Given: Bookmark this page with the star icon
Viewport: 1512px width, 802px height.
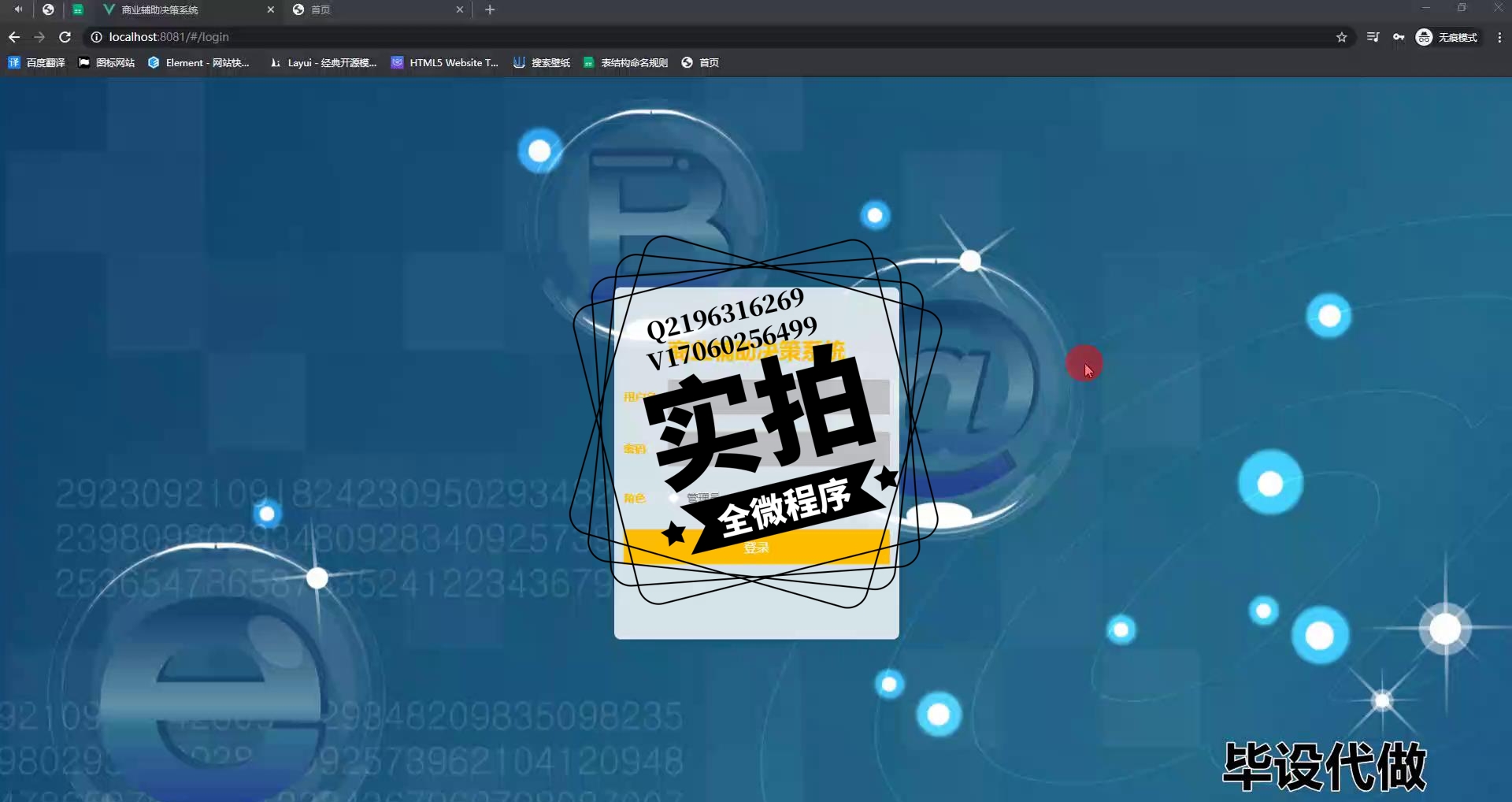Looking at the screenshot, I should (1342, 37).
